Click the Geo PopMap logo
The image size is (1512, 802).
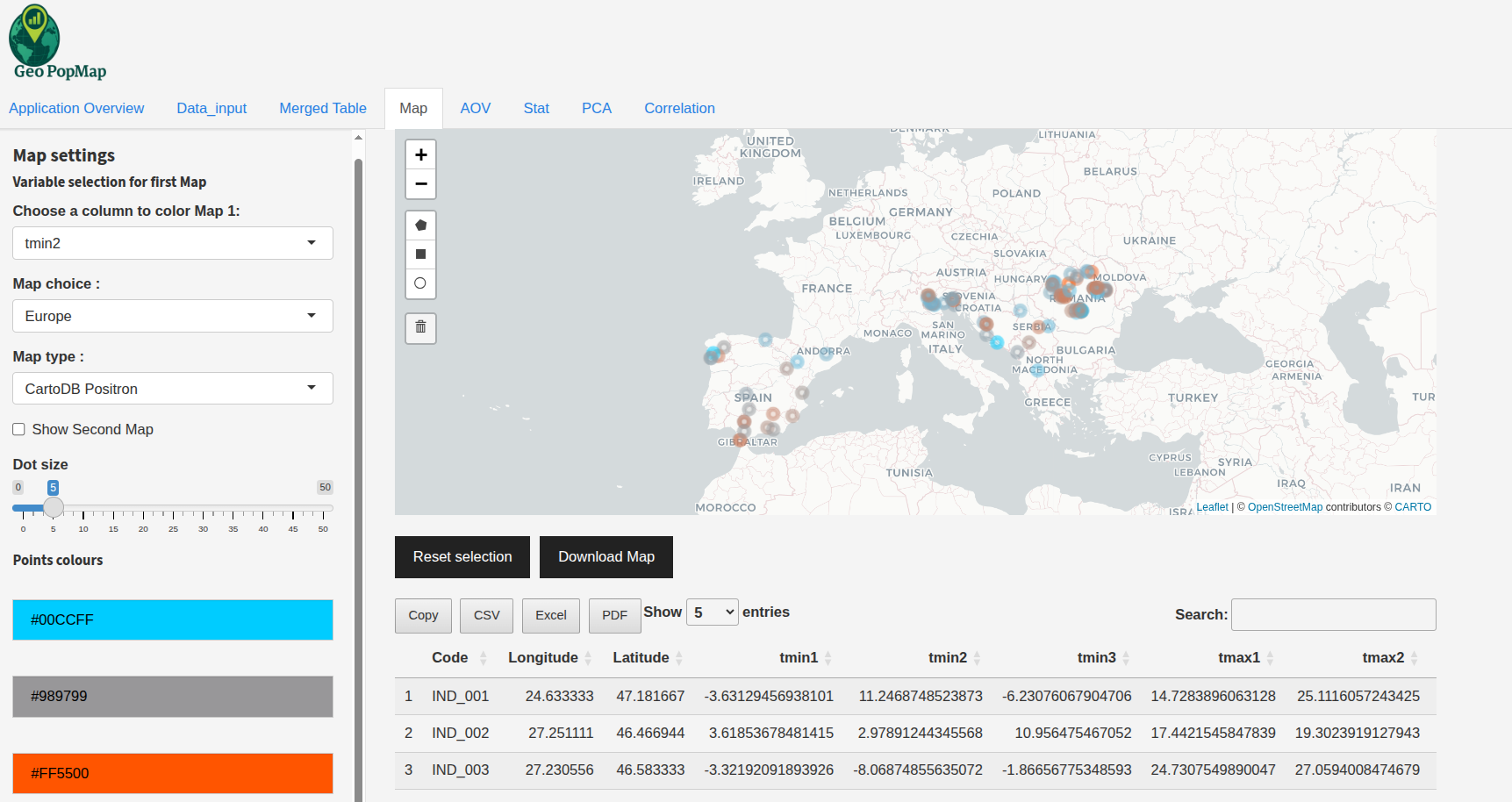tap(57, 43)
